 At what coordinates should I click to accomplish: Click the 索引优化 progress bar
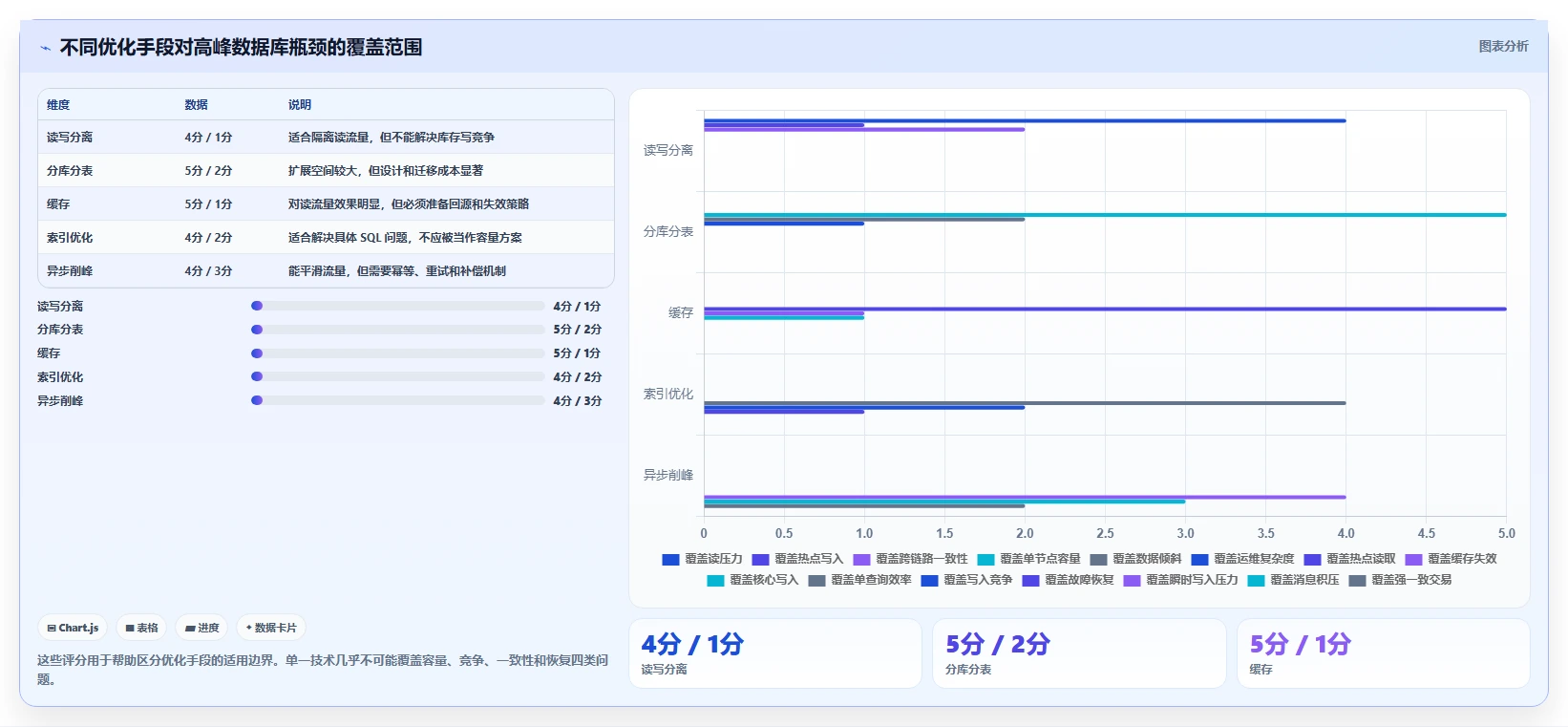point(398,376)
